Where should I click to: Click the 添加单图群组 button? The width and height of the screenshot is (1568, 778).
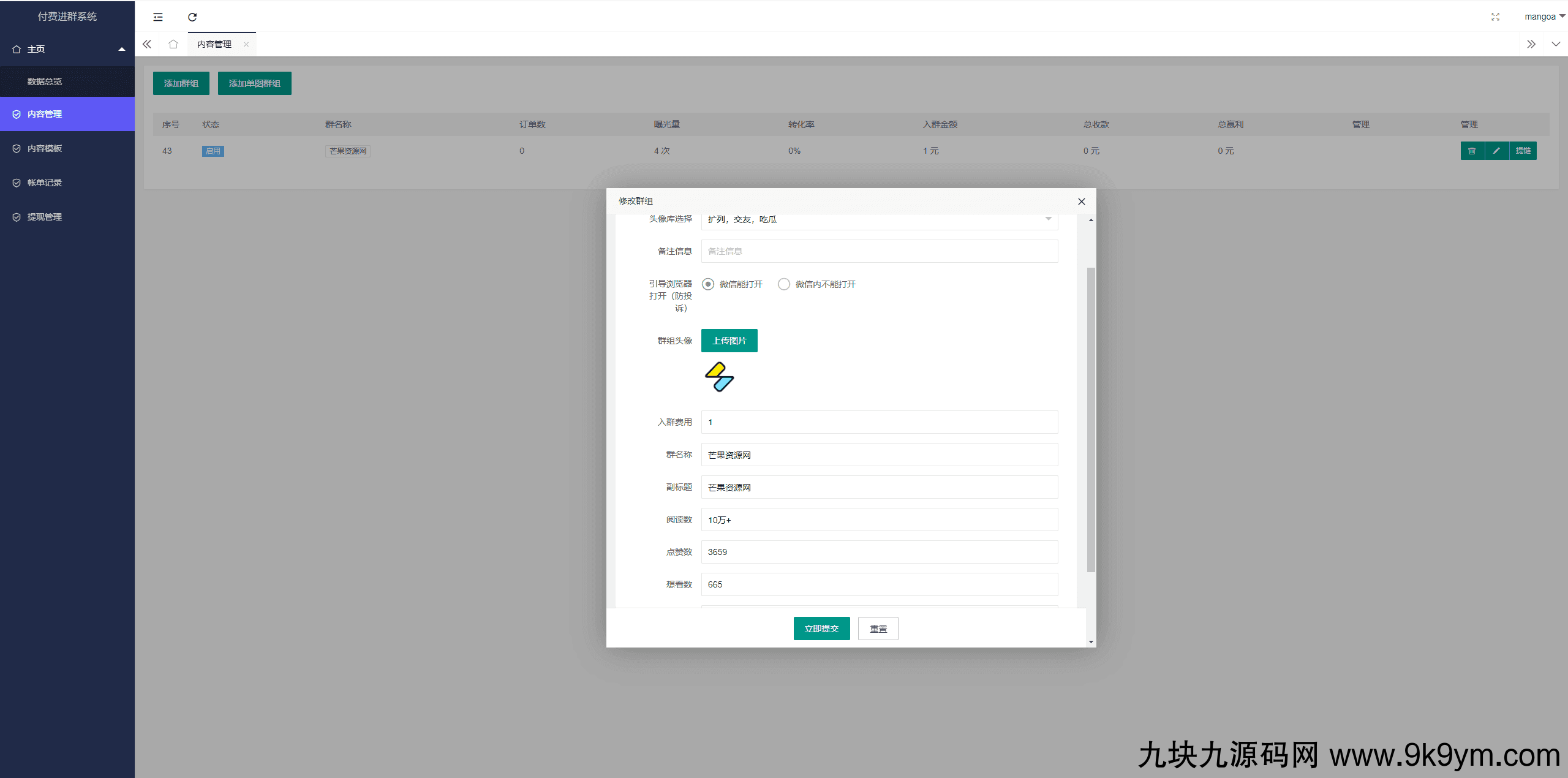click(255, 83)
